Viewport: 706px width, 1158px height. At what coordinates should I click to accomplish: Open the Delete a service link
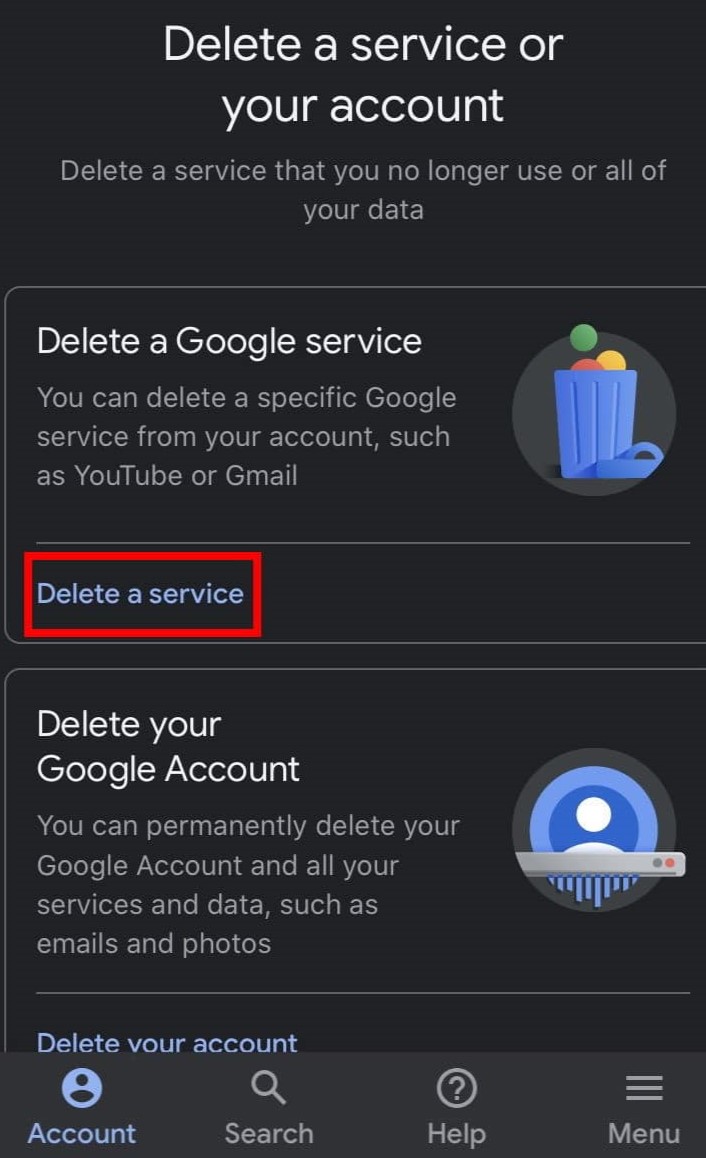coord(140,594)
